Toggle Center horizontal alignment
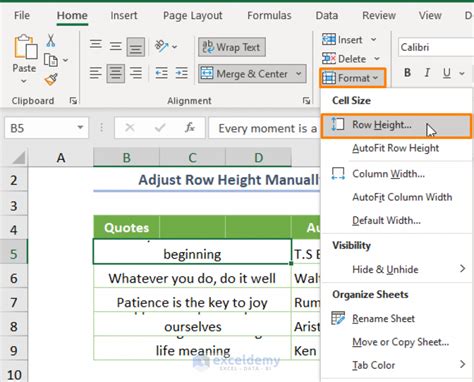The height and width of the screenshot is (382, 474). (x=116, y=73)
